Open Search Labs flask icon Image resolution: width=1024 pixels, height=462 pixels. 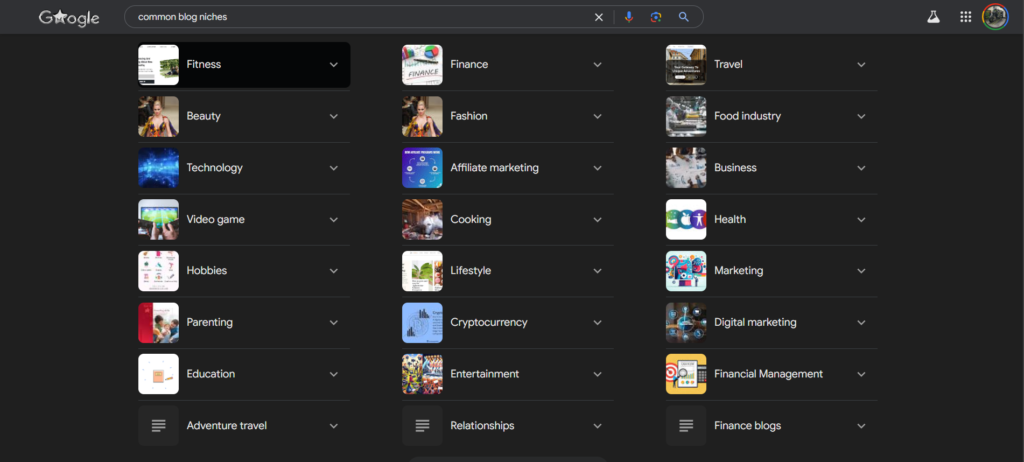tap(933, 17)
